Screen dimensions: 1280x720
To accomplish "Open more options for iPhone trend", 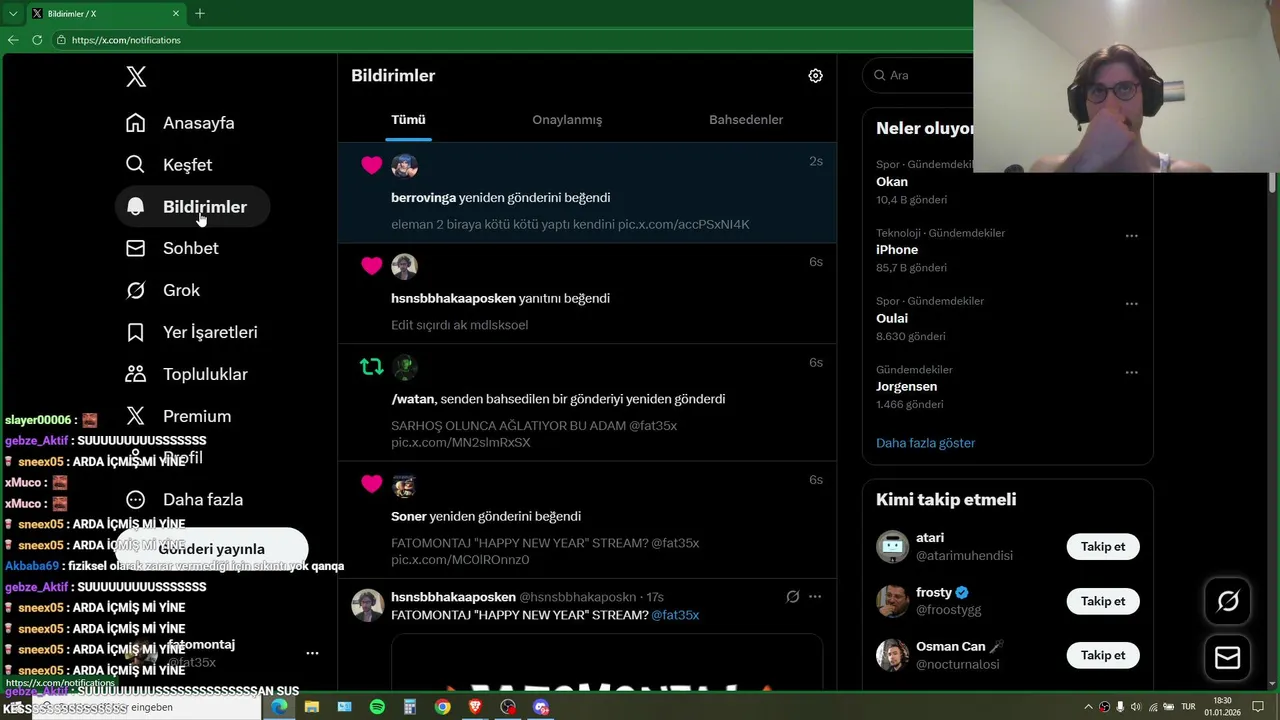I will pos(1131,236).
